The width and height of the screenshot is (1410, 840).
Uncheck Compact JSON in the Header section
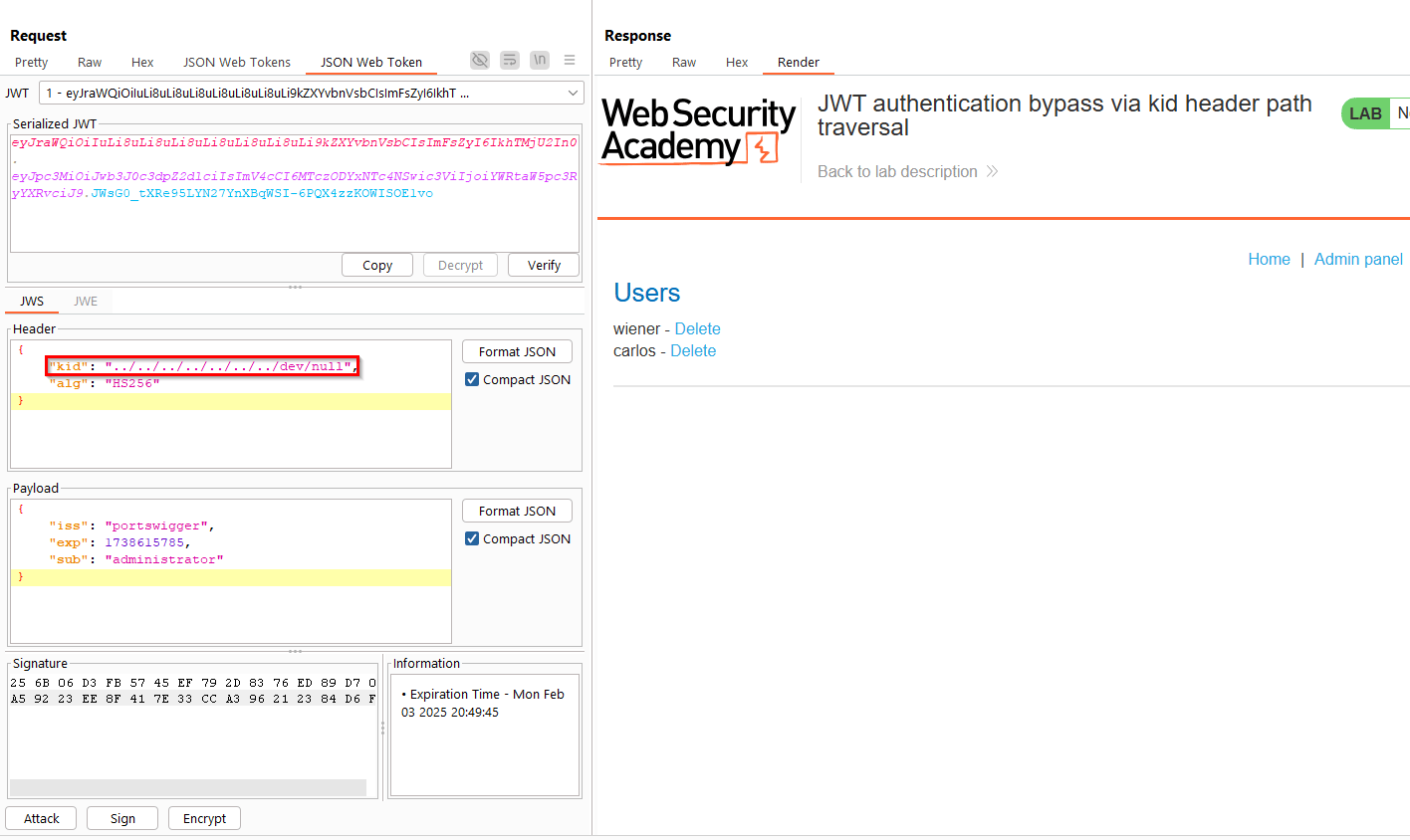(x=472, y=379)
